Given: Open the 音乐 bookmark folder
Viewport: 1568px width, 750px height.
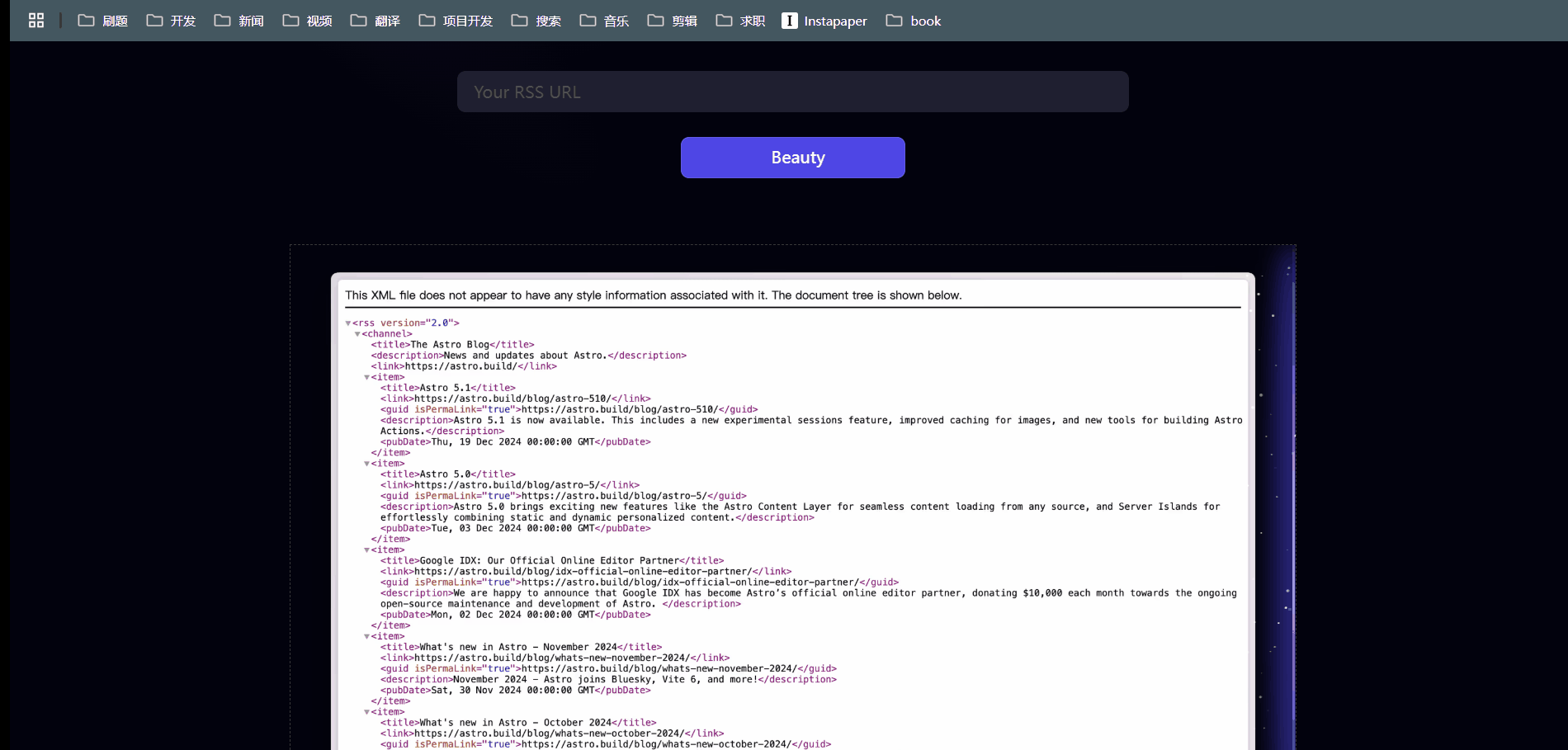Looking at the screenshot, I should 605,21.
